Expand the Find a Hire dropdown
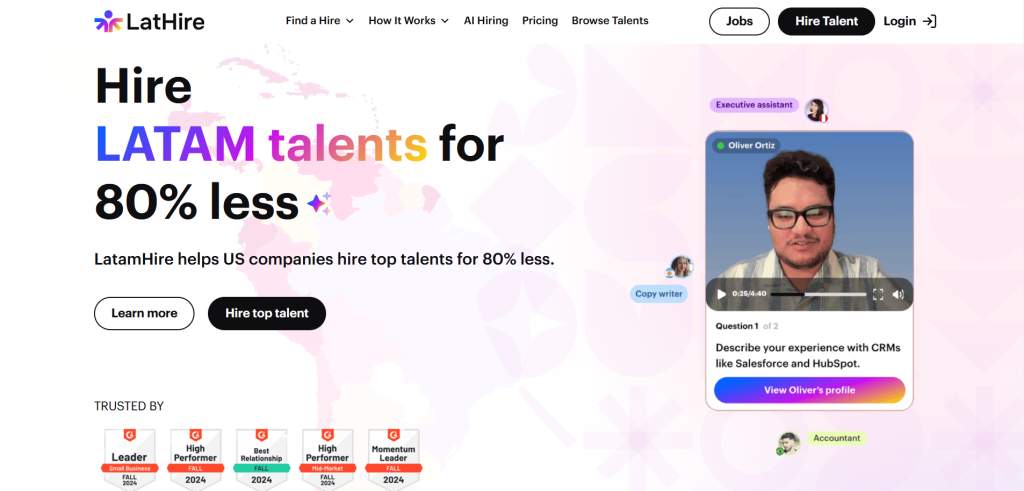 click(319, 21)
